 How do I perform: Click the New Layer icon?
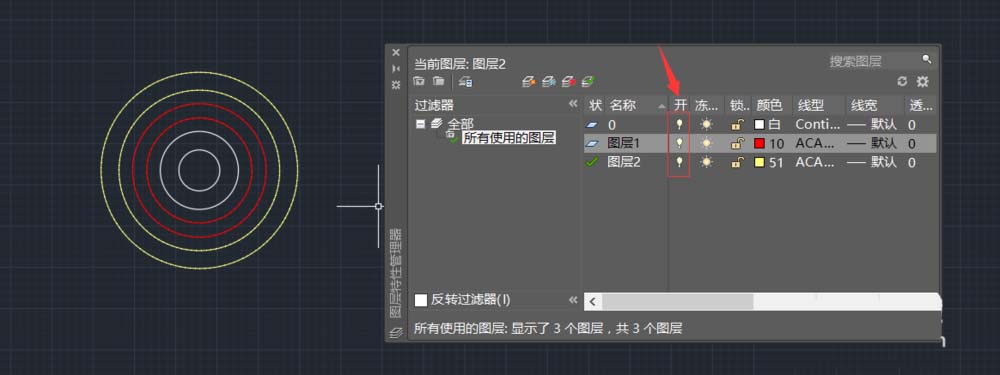529,82
